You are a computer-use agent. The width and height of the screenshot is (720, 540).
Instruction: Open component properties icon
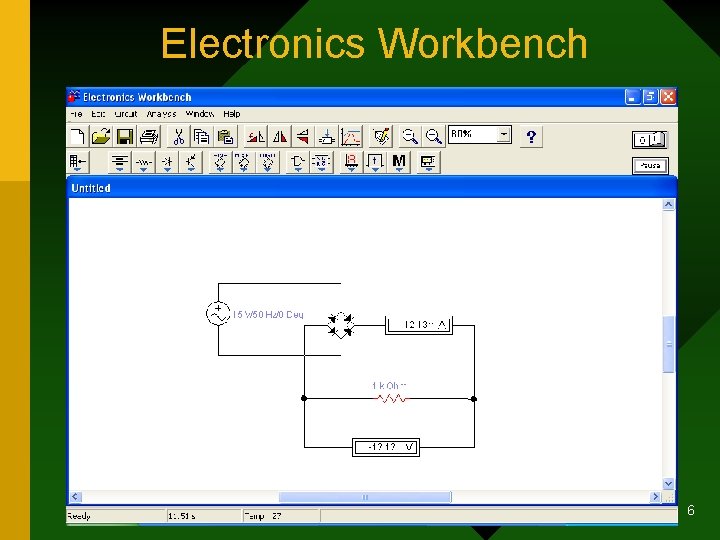pos(381,136)
